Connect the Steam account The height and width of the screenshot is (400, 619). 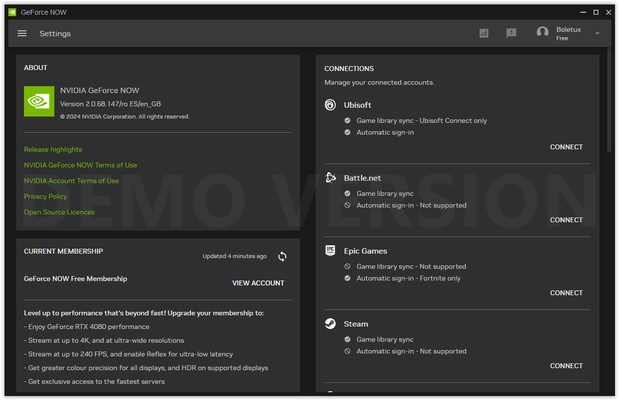tap(566, 366)
